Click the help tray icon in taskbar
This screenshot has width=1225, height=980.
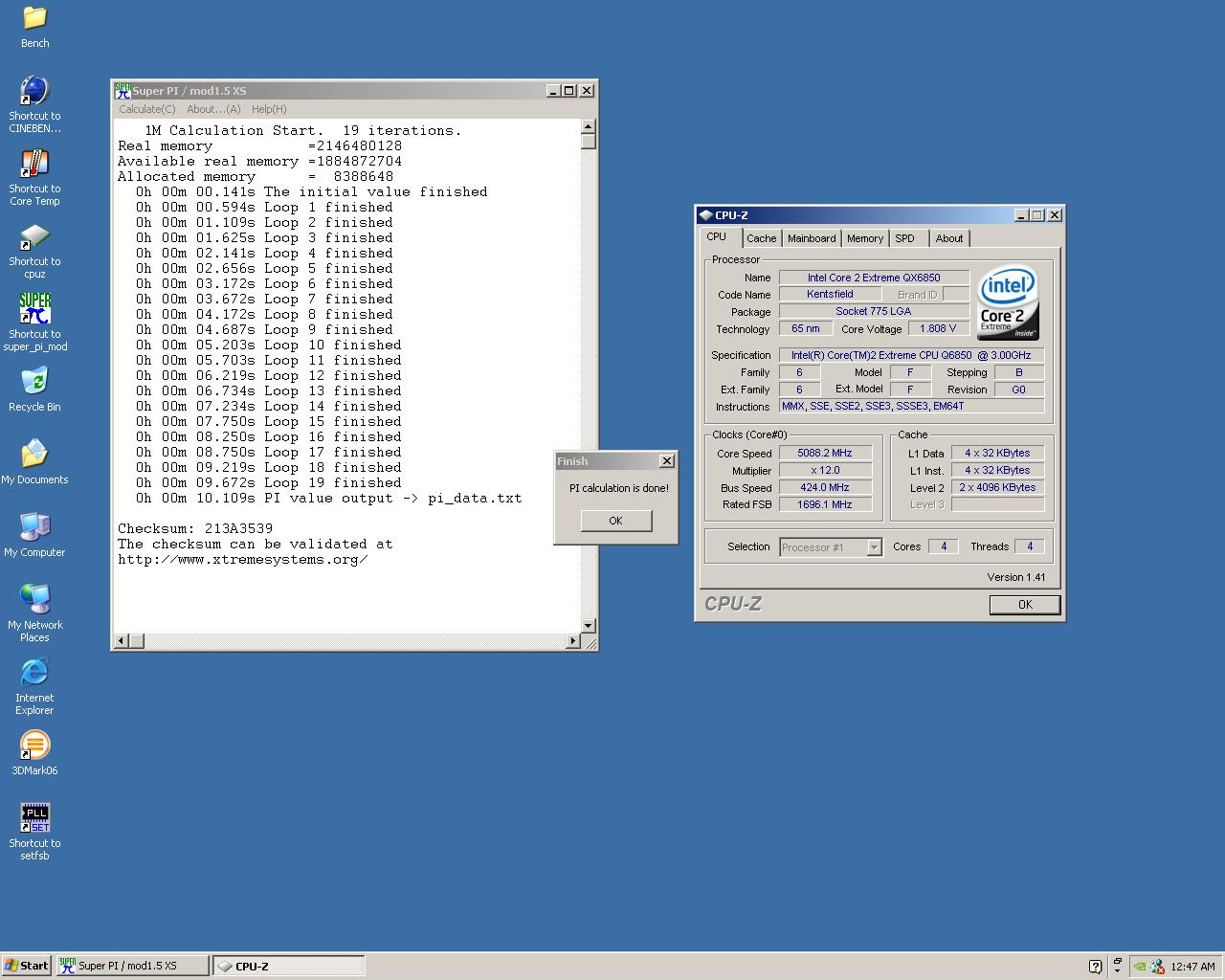[x=1096, y=967]
